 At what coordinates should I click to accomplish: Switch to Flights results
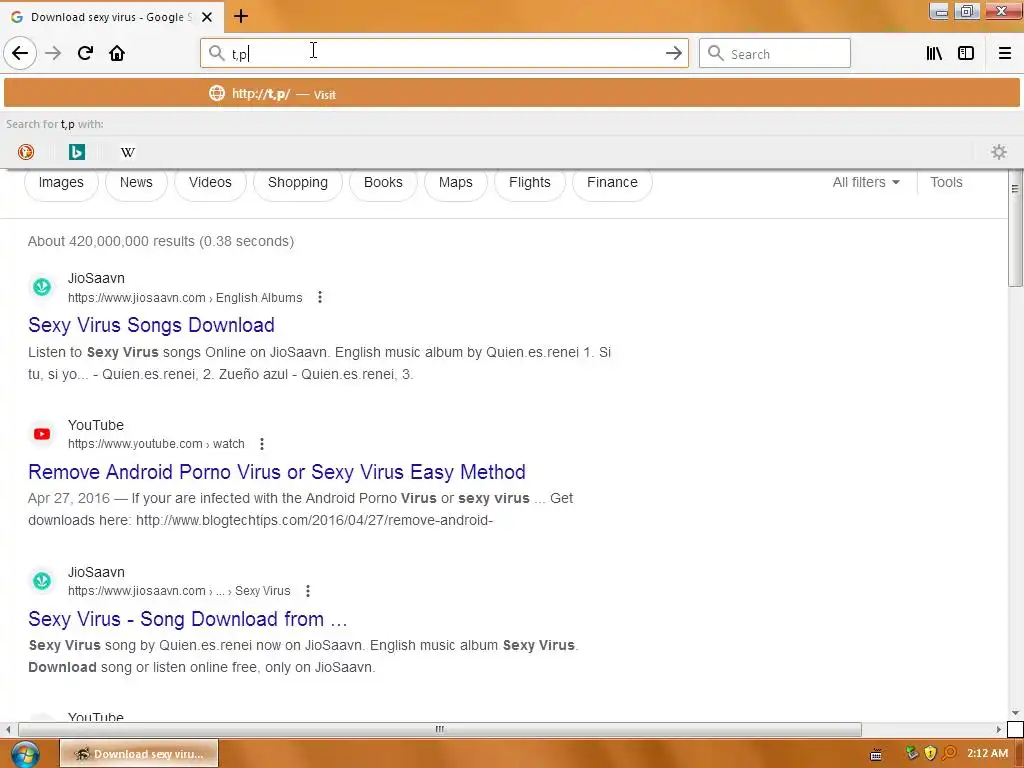pyautogui.click(x=530, y=182)
